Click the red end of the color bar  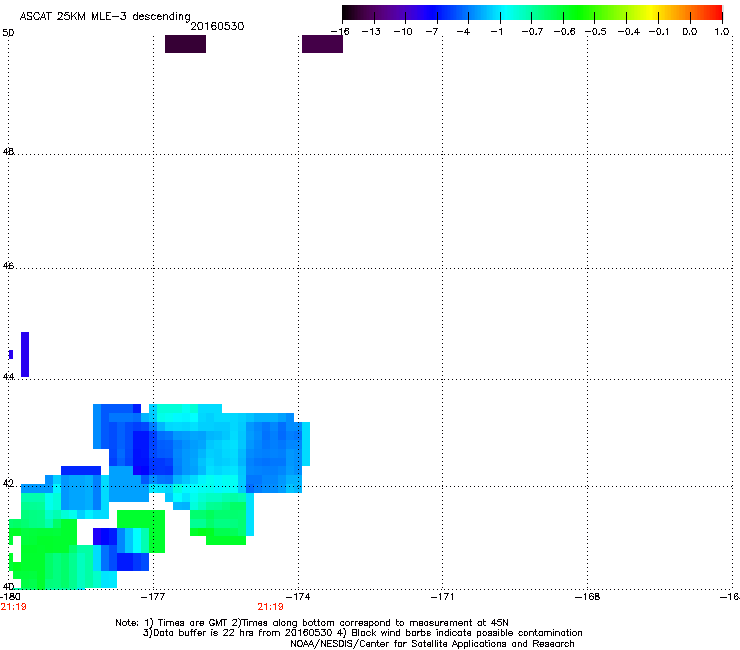tap(715, 12)
